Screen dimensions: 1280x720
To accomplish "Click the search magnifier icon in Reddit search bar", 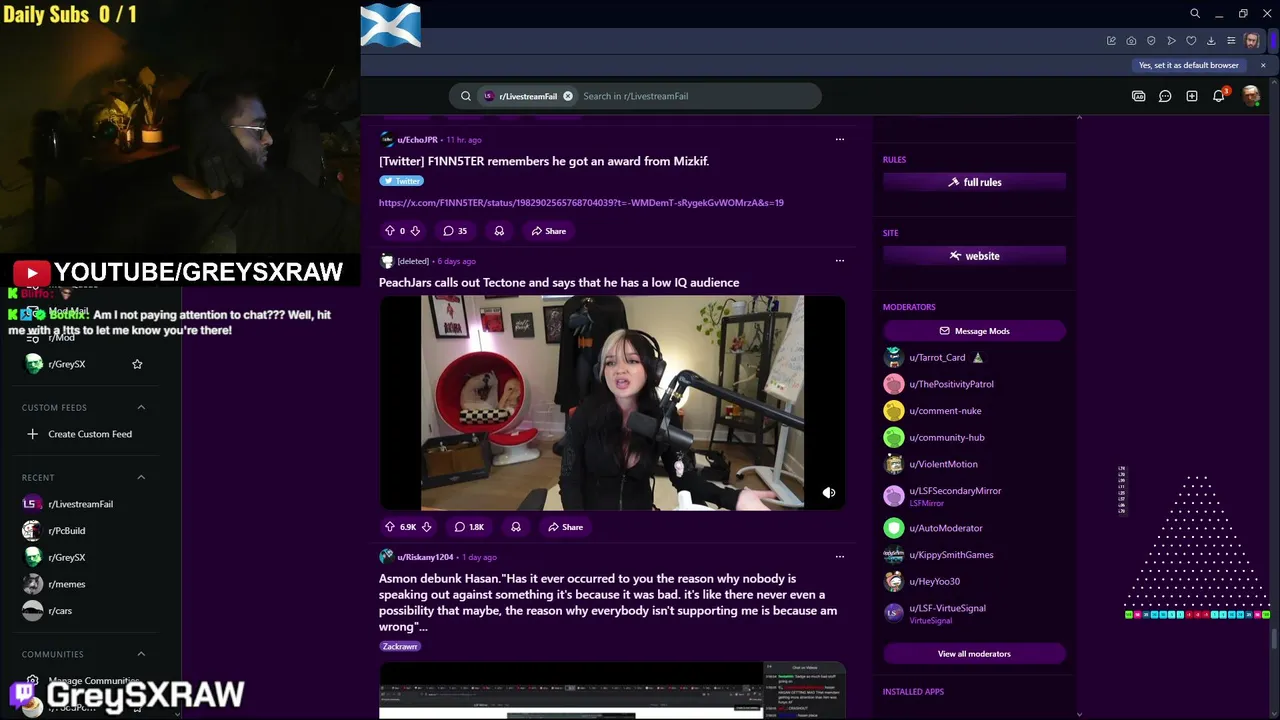I will click(465, 96).
